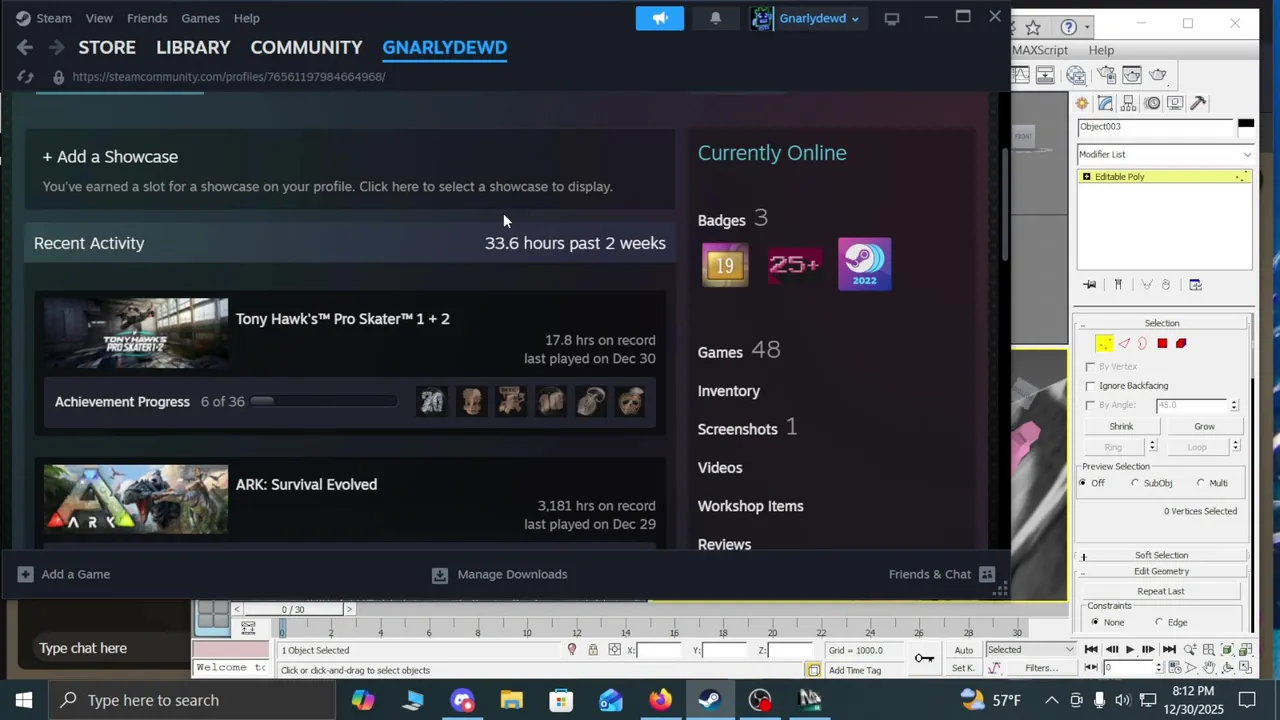Go to Steam LIBRARY tab
This screenshot has height=720, width=1280.
click(193, 47)
